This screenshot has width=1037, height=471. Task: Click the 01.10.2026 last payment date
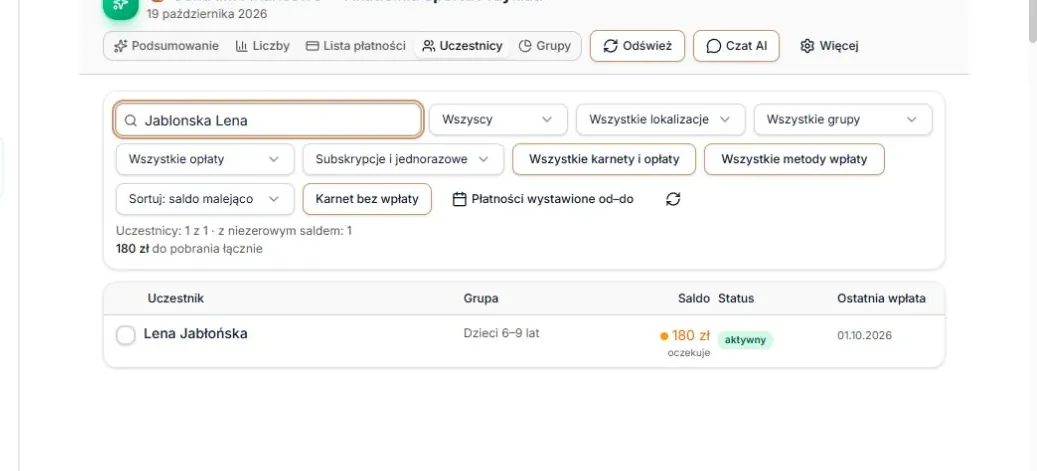(x=864, y=335)
